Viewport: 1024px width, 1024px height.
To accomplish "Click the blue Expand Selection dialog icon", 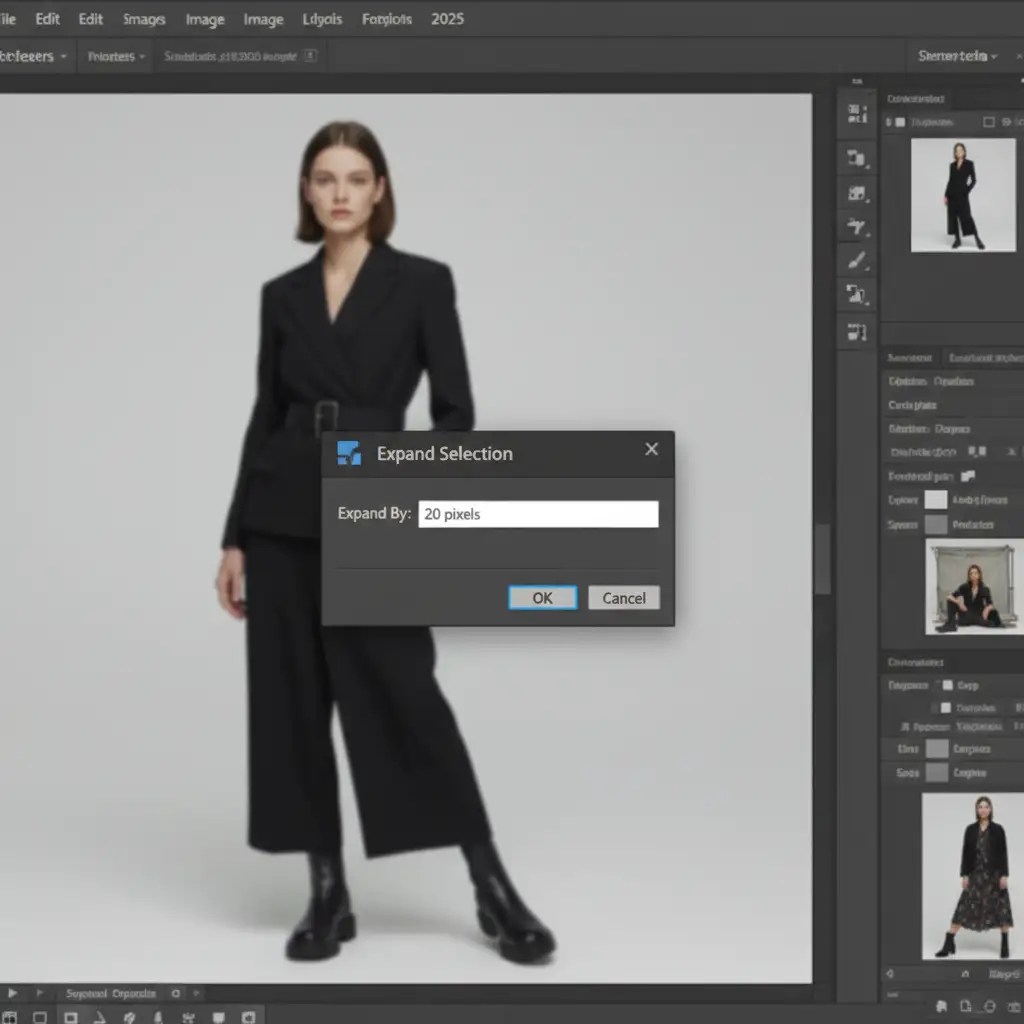I will click(349, 453).
